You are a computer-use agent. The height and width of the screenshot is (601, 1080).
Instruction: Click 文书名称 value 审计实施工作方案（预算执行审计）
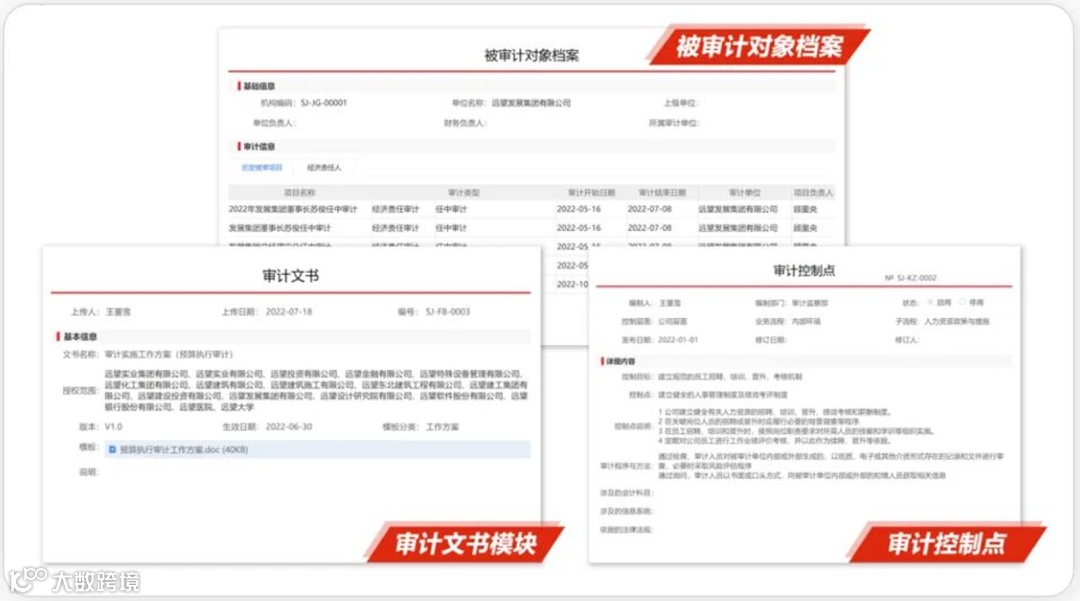(x=169, y=355)
